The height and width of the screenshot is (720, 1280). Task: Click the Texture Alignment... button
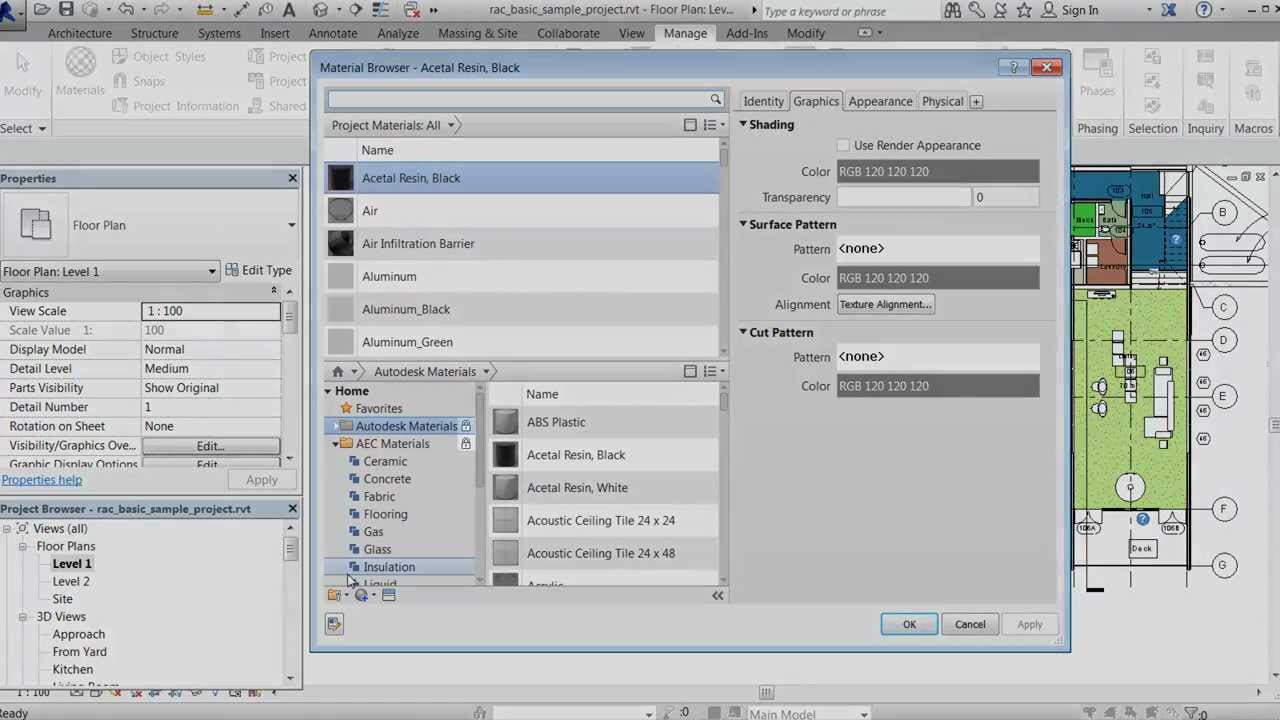(x=886, y=304)
